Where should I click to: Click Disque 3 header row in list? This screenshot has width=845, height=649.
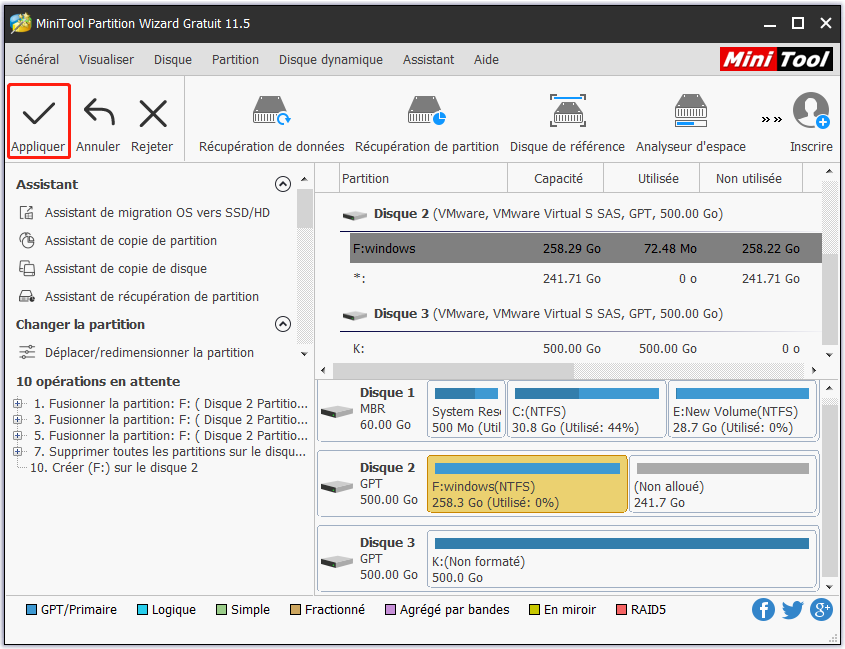[x=581, y=314]
